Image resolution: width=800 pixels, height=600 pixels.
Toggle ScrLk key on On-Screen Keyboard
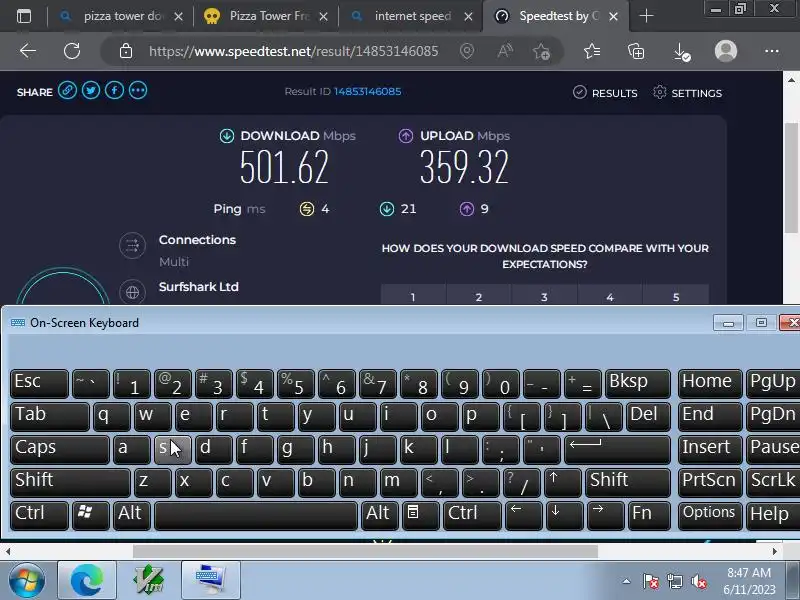coord(773,482)
